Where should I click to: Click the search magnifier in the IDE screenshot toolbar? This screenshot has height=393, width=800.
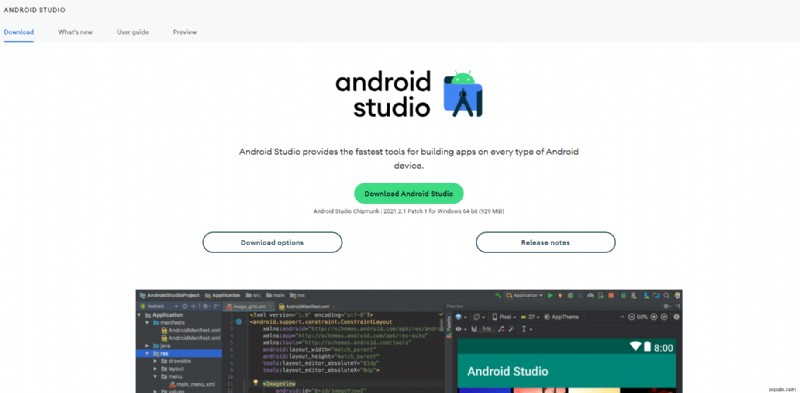pyautogui.click(x=666, y=296)
